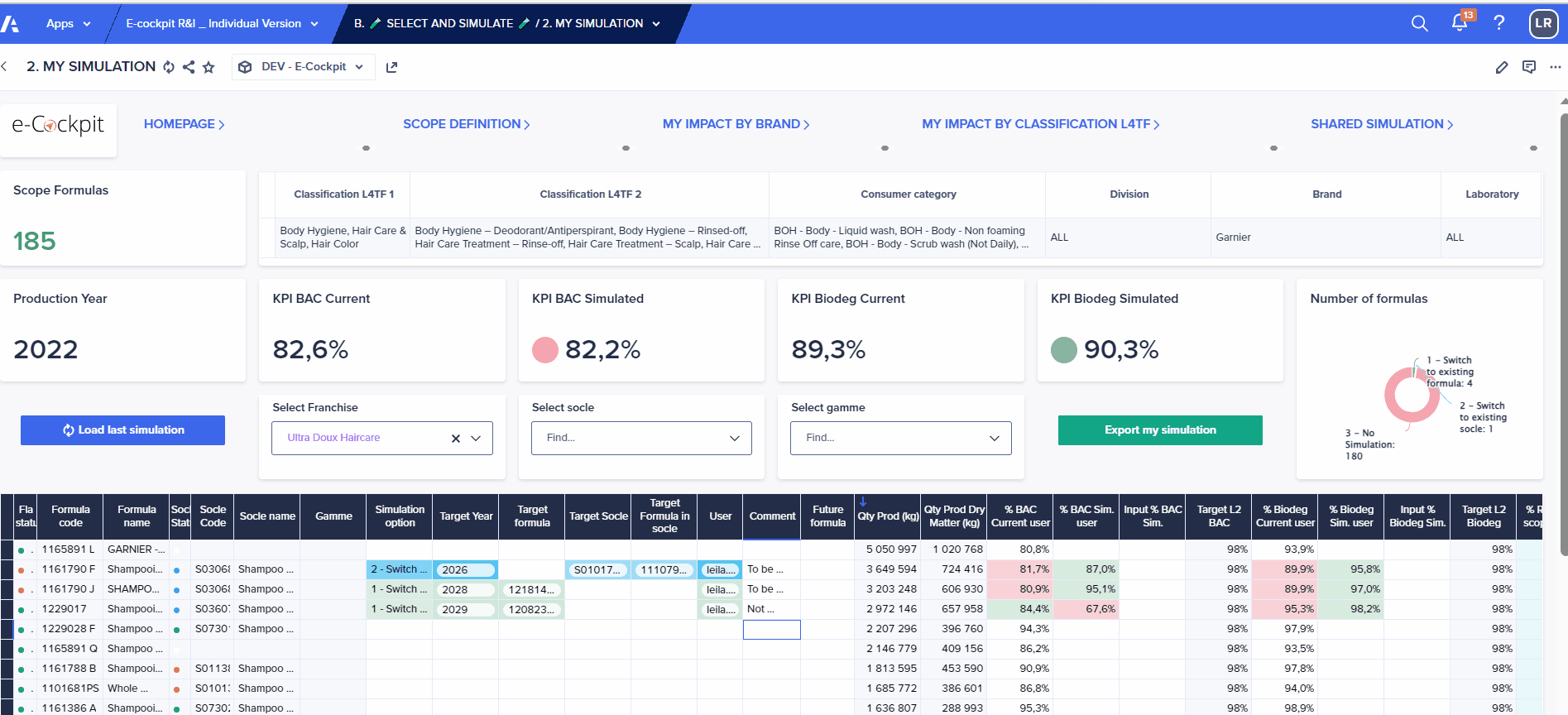
Task: Click the empty Comment cell for 1229028 F
Action: coord(772,630)
